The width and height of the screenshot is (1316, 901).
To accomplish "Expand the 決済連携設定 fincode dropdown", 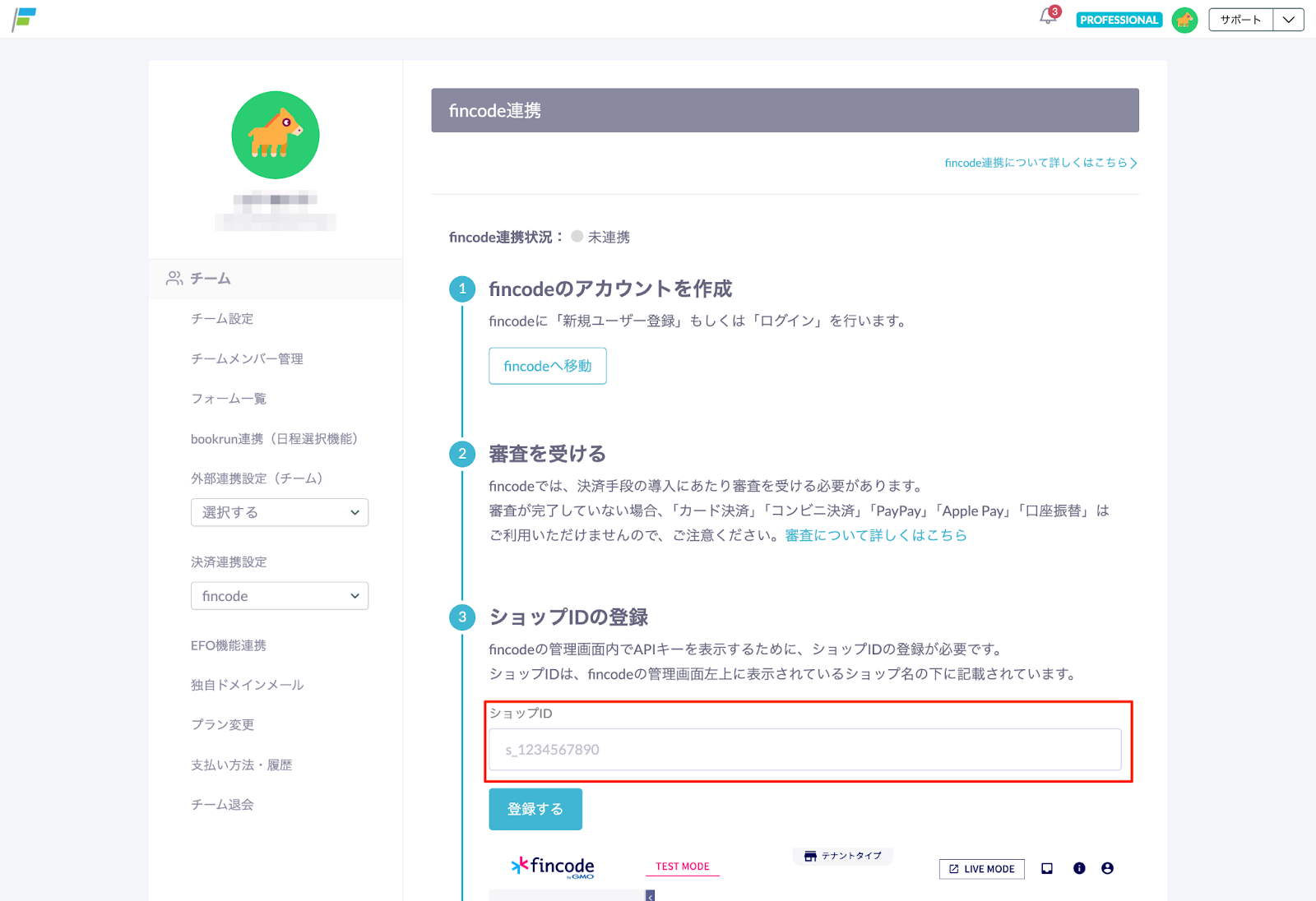I will click(x=280, y=596).
